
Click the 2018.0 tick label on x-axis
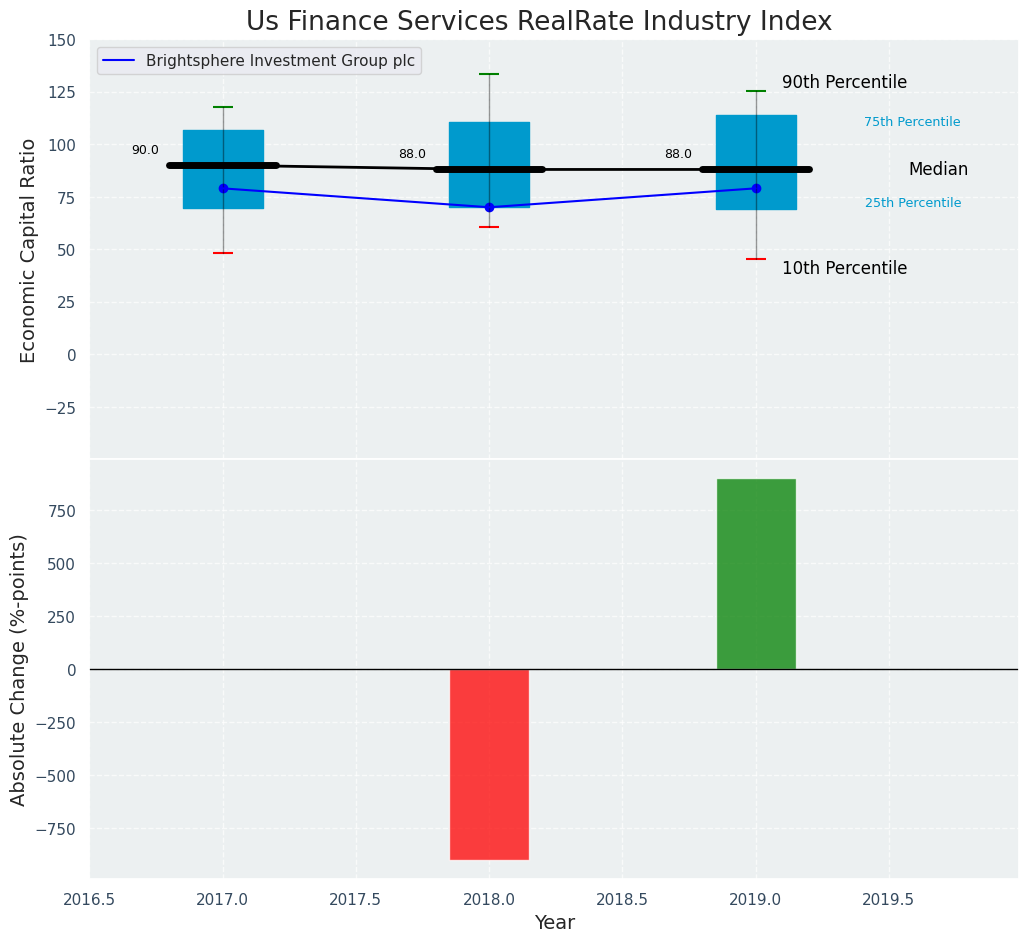[489, 899]
